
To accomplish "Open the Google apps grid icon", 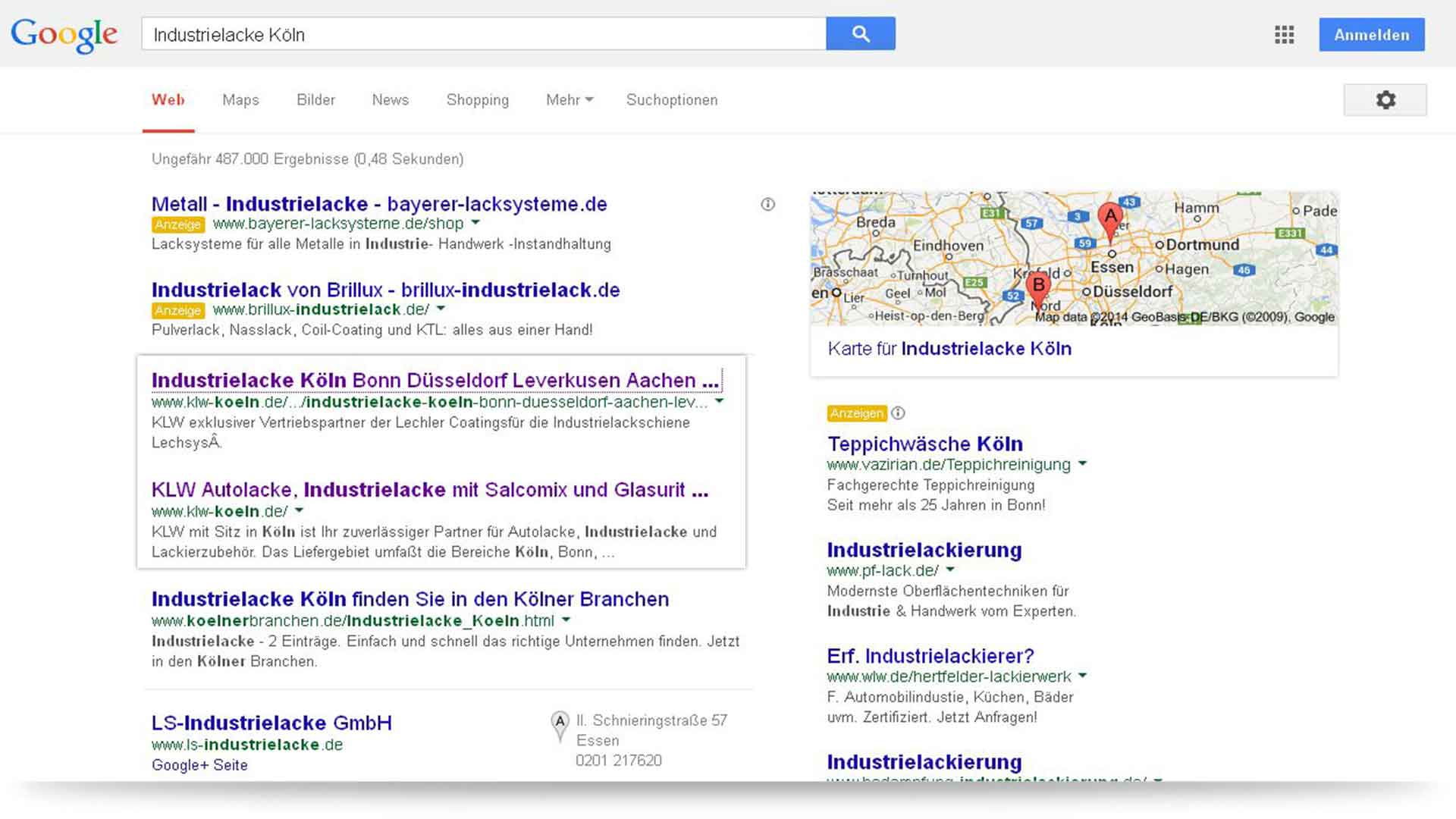I will click(1284, 34).
